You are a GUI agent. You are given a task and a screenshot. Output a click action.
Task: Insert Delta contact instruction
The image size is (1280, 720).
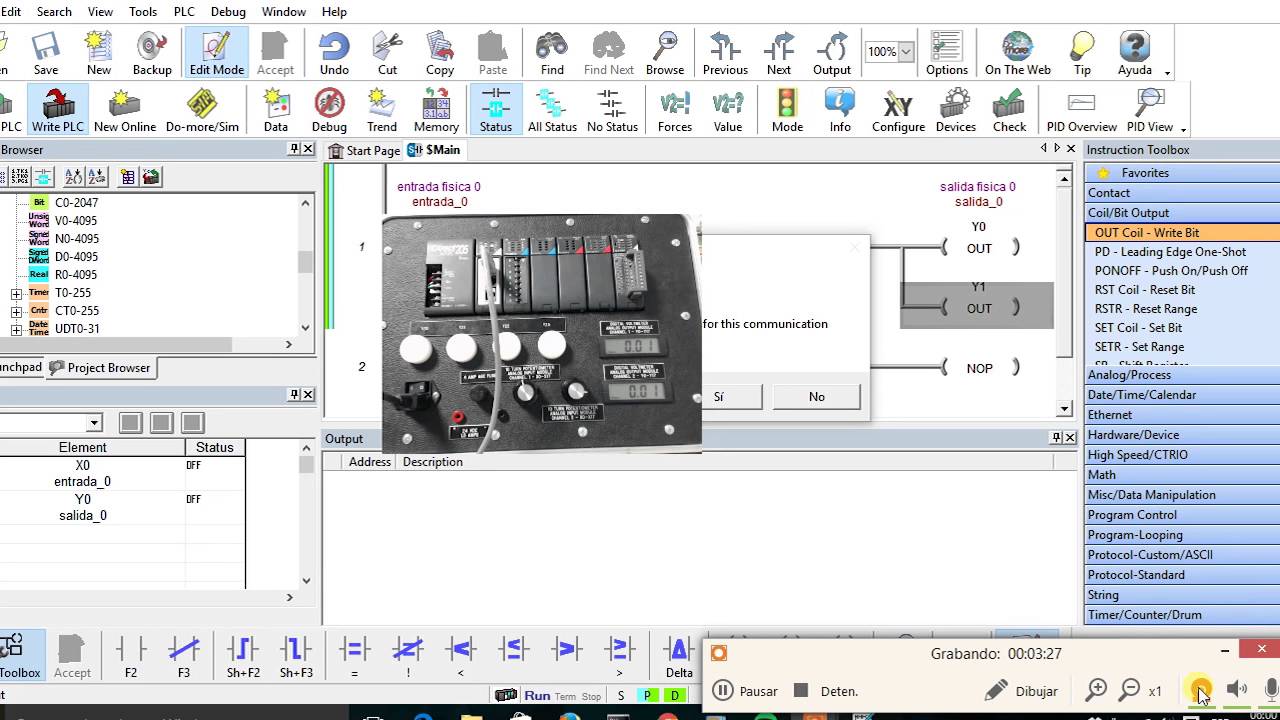pos(679,656)
